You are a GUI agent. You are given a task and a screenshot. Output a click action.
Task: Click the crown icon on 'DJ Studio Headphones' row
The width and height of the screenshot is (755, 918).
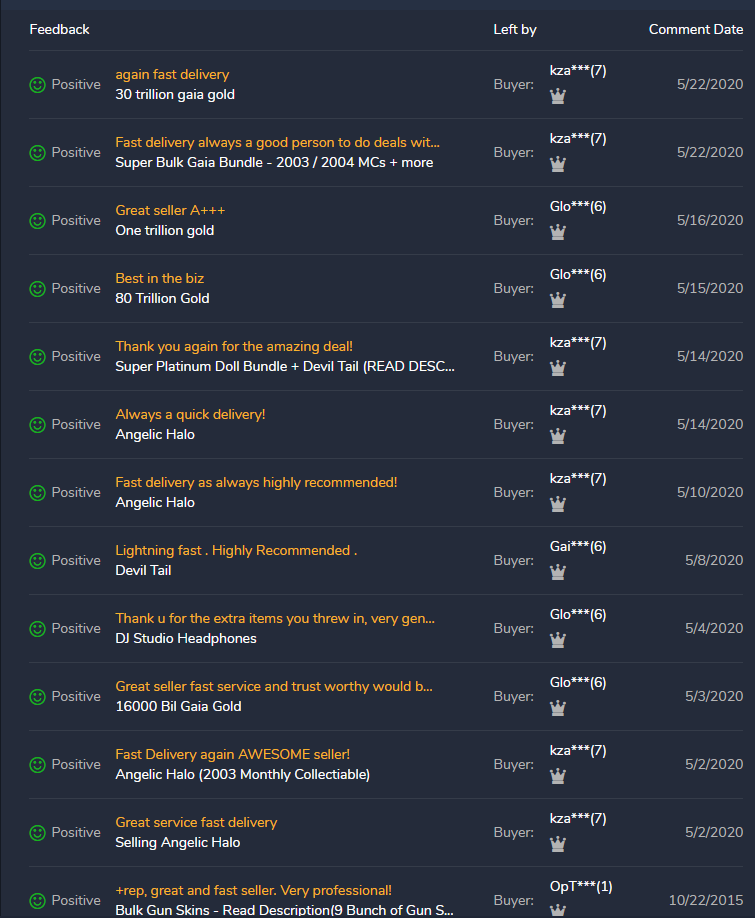[558, 640]
